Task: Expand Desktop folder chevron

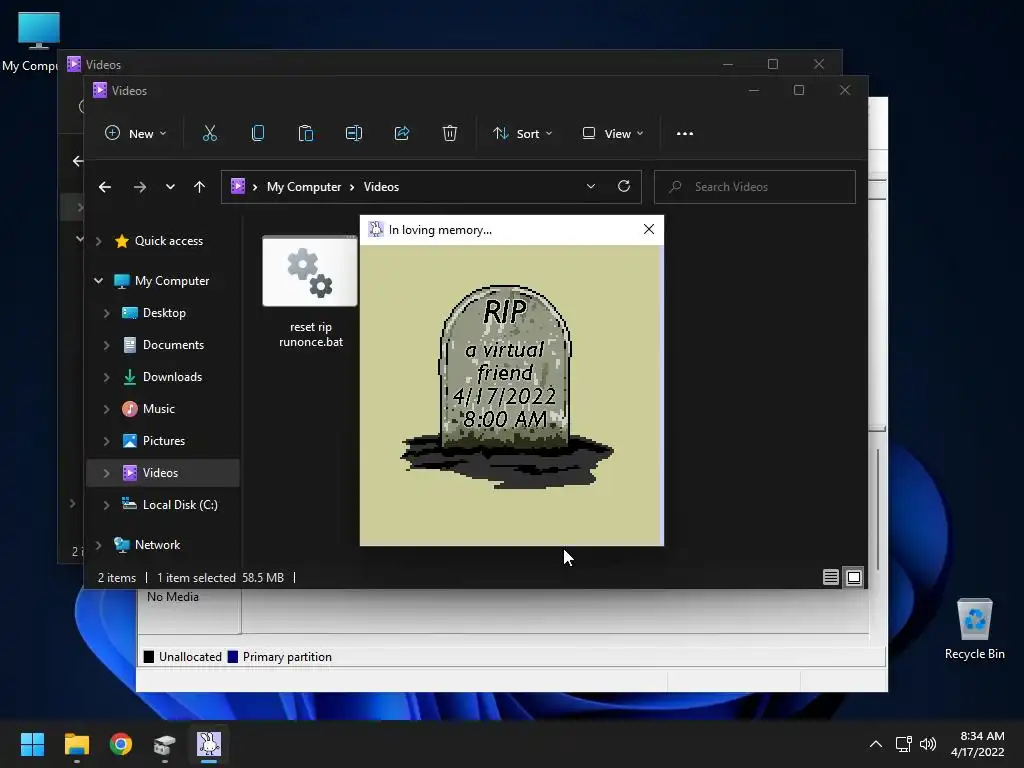Action: click(106, 313)
